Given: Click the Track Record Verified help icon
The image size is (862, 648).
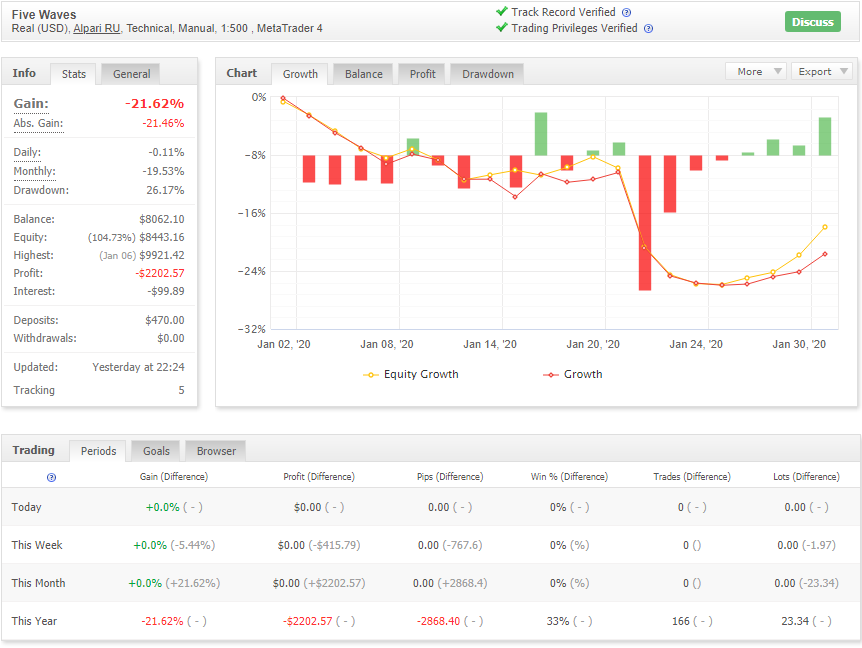Looking at the screenshot, I should pyautogui.click(x=626, y=12).
